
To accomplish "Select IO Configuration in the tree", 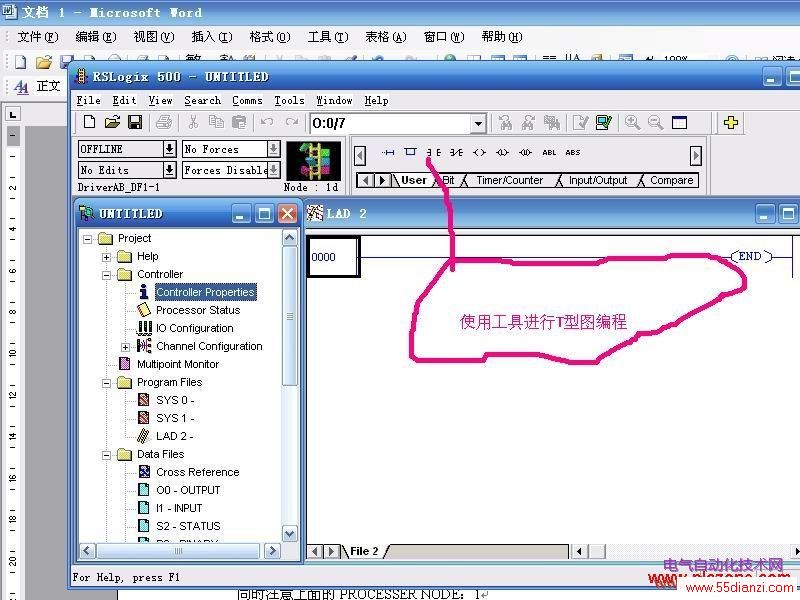I will pyautogui.click(x=194, y=328).
